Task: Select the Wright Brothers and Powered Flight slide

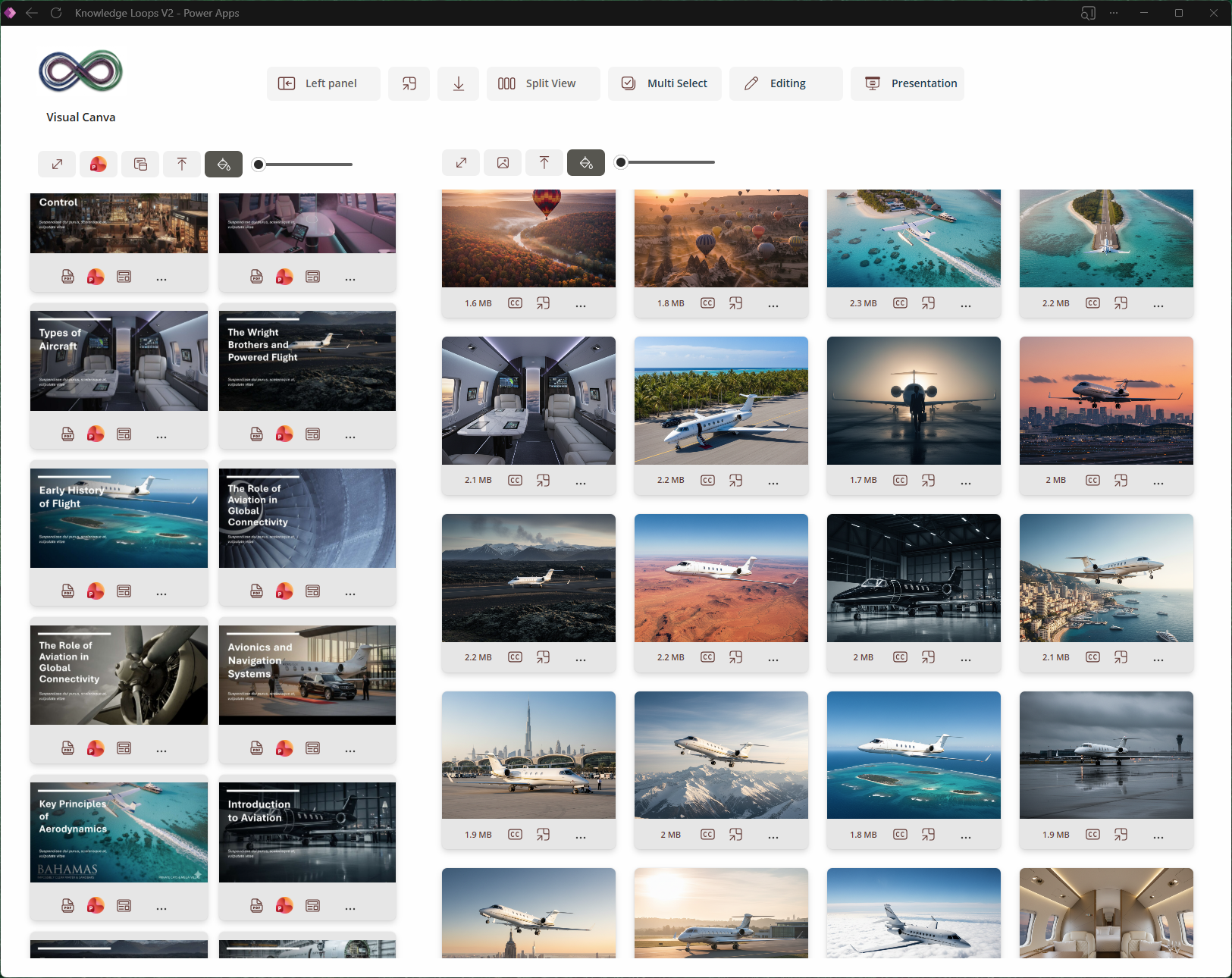Action: (x=307, y=361)
